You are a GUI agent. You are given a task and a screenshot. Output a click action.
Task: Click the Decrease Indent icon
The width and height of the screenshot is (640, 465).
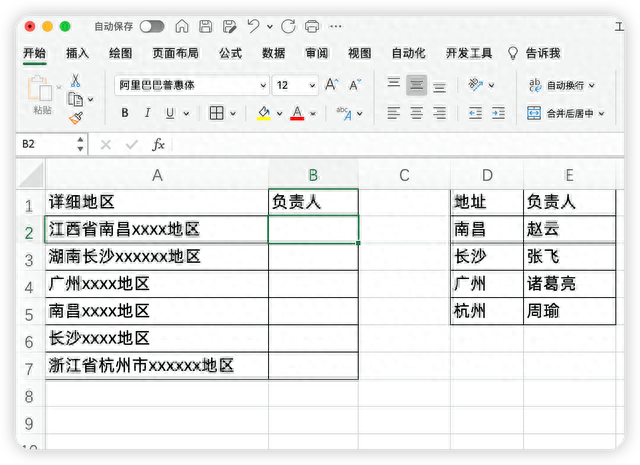(x=476, y=113)
